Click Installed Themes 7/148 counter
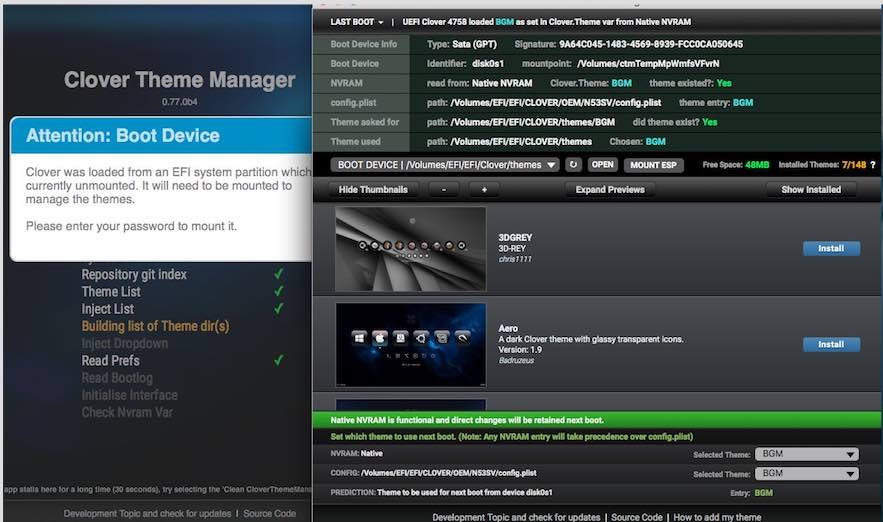Viewport: 883px width, 522px height. click(x=822, y=165)
